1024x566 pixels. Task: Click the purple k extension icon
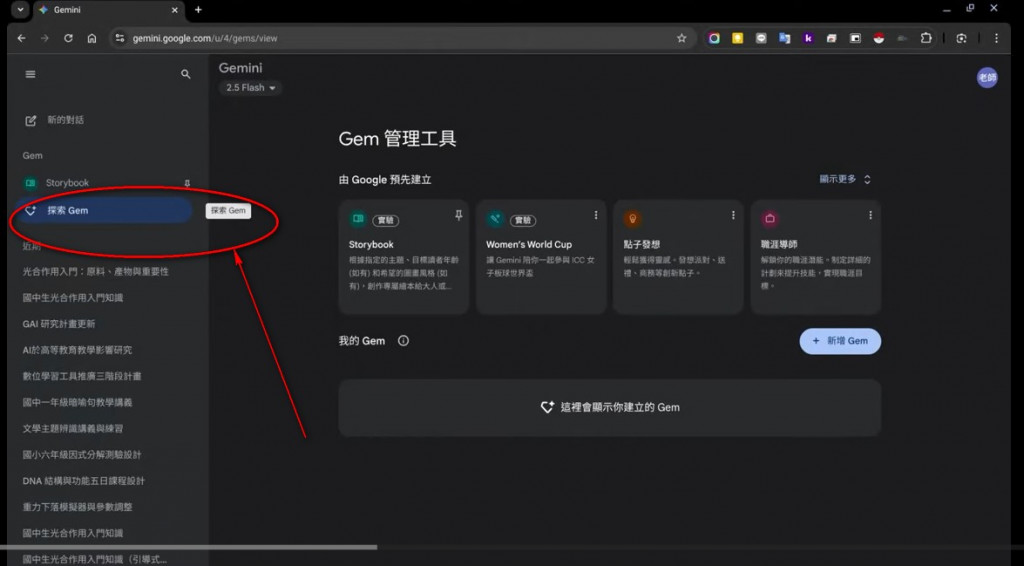point(808,39)
